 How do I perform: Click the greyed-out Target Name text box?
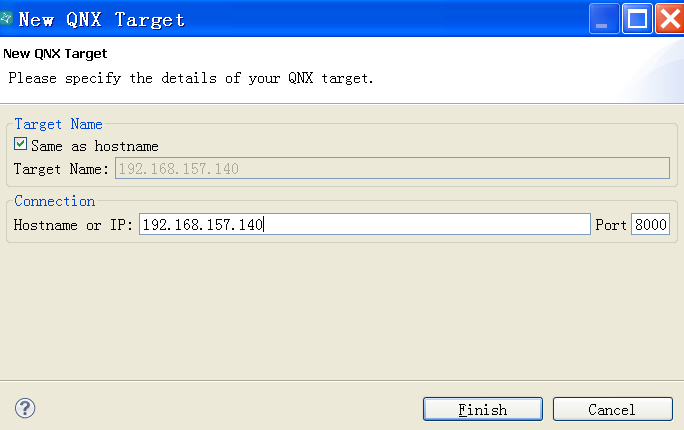[392, 168]
